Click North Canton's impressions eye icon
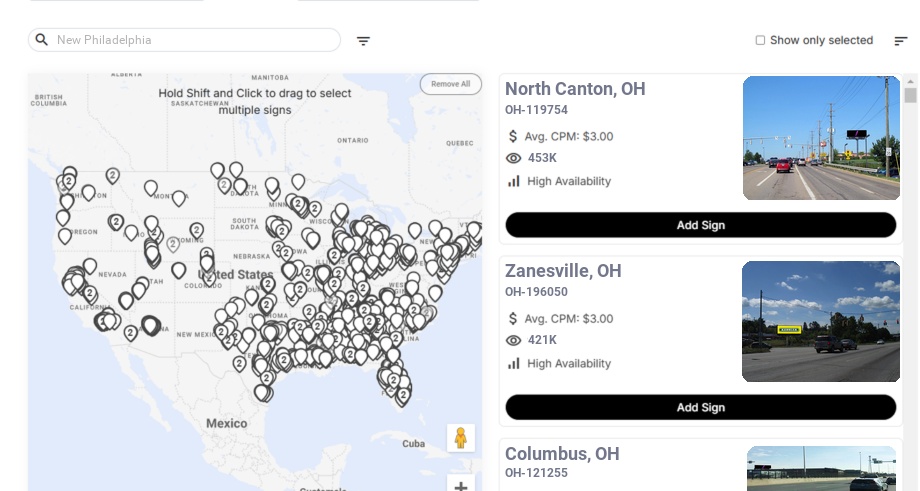Screen dimensions: 920x491 514,158
